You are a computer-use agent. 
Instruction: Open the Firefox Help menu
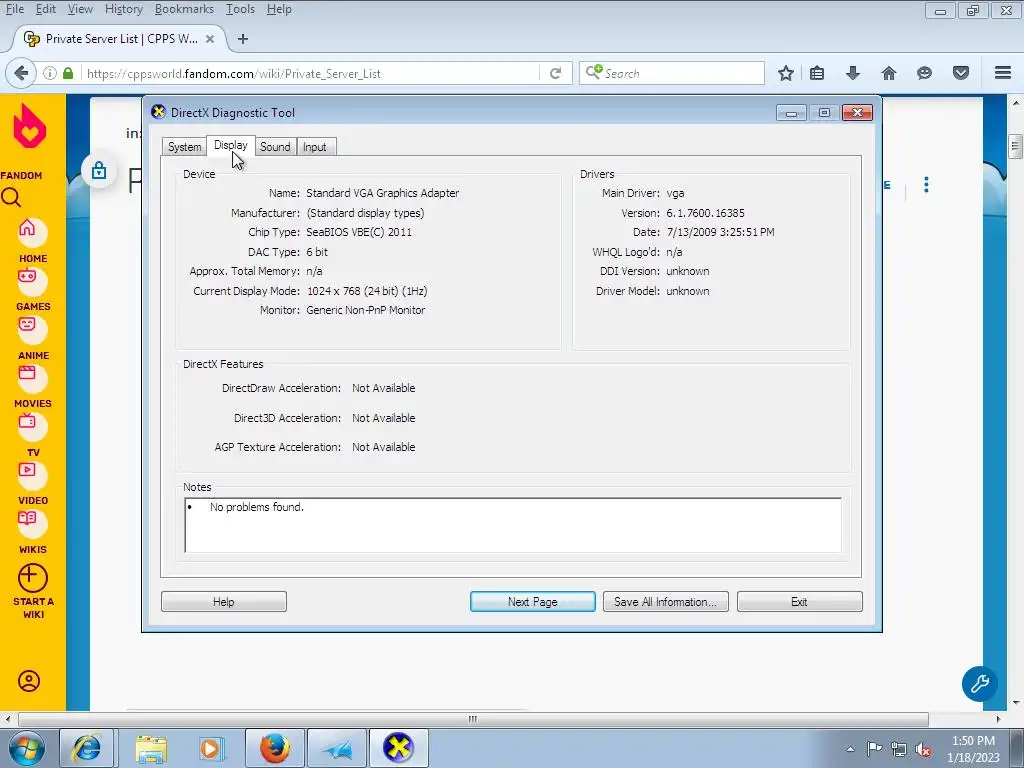coord(279,9)
